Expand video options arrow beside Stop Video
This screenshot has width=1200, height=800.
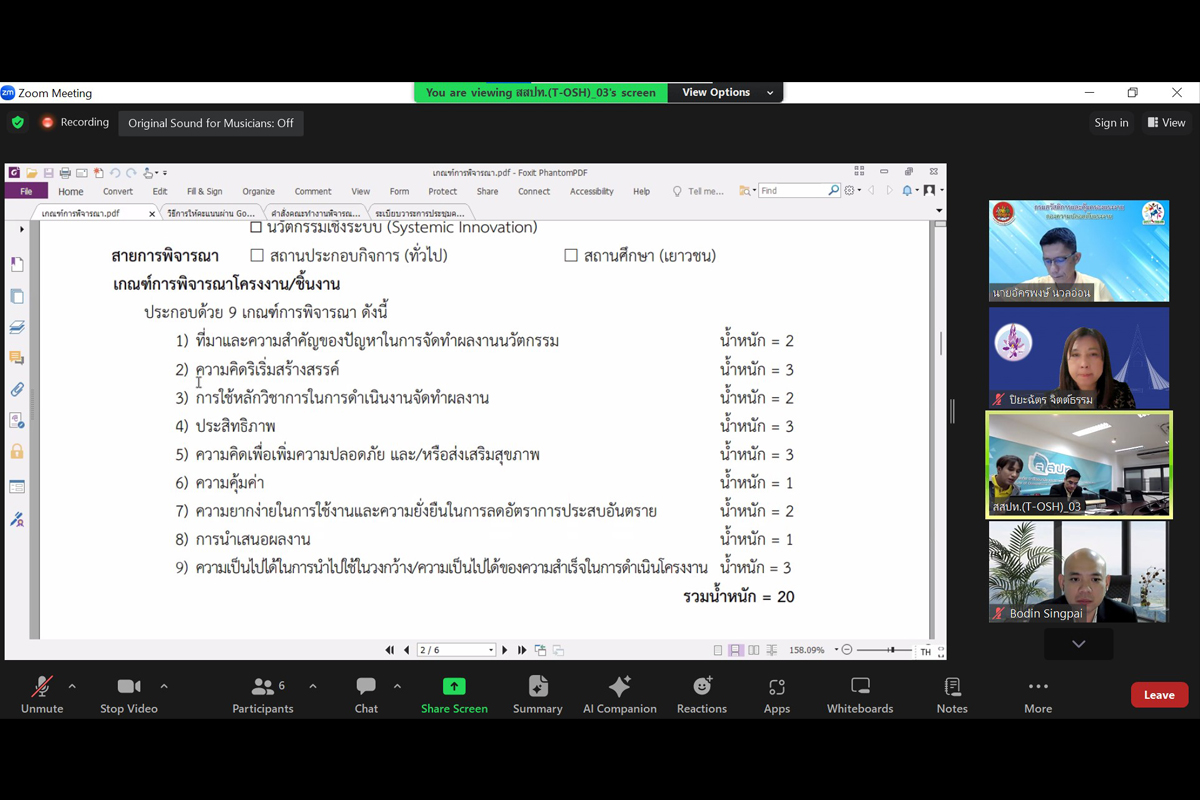(x=164, y=686)
